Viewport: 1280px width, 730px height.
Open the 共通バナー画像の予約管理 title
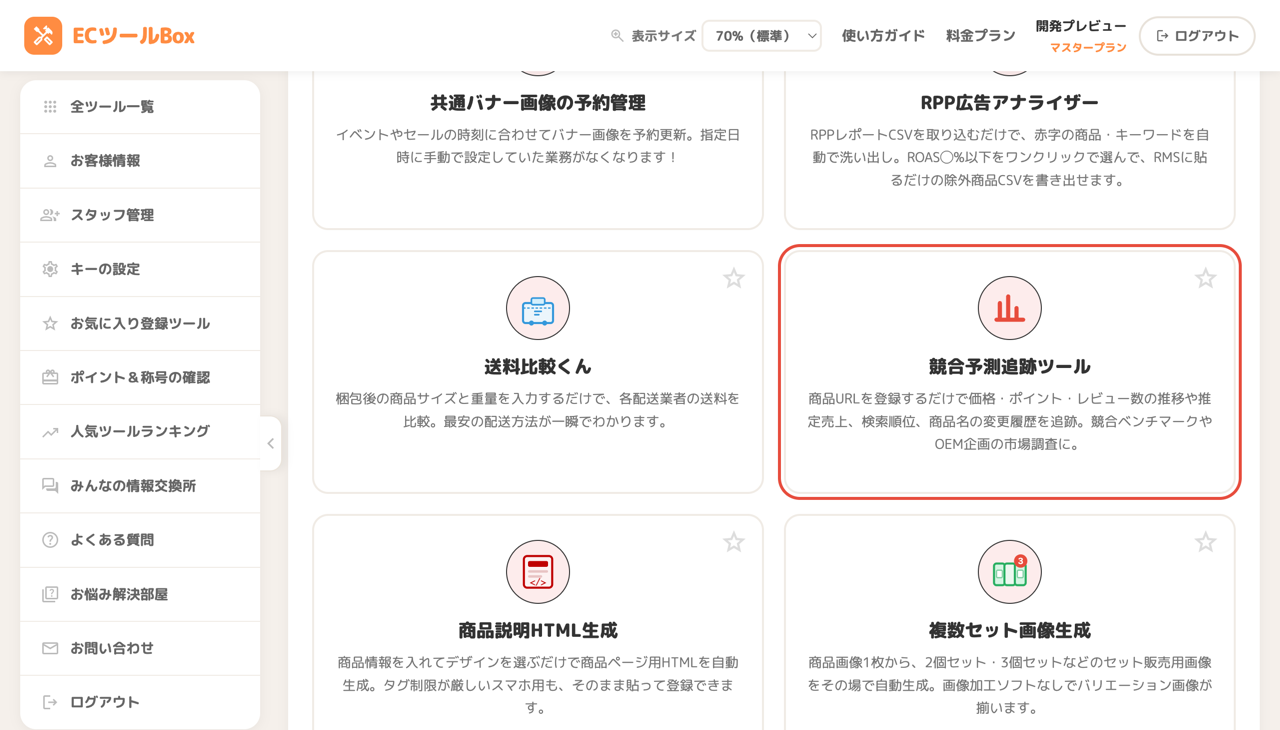[538, 103]
